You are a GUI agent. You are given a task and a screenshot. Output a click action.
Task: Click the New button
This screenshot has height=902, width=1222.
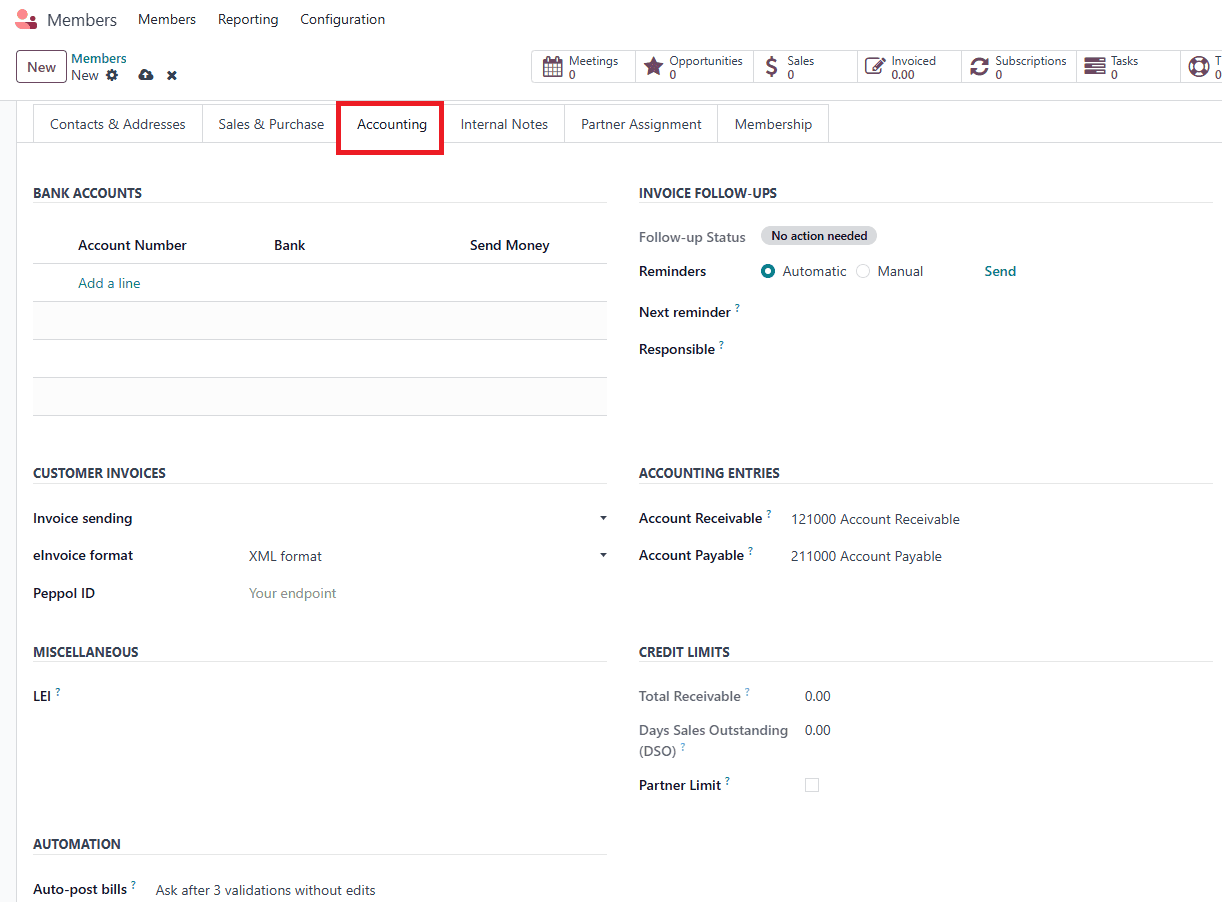pos(41,67)
